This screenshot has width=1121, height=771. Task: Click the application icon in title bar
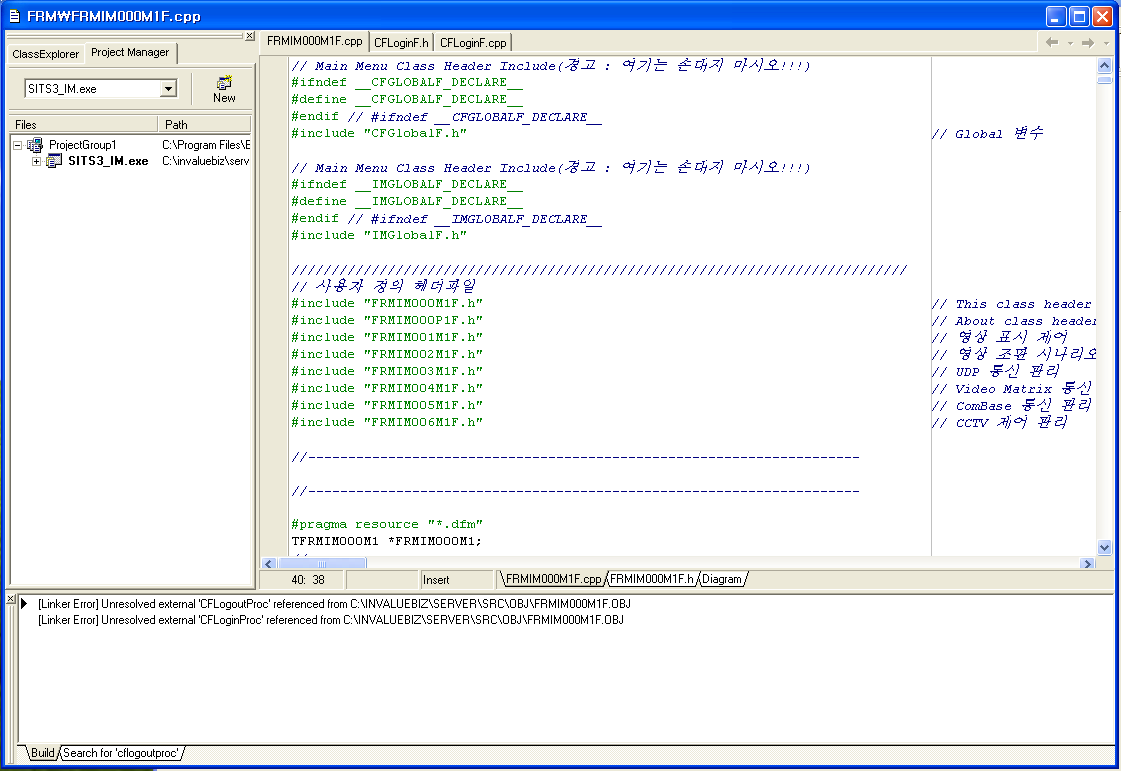[14, 17]
